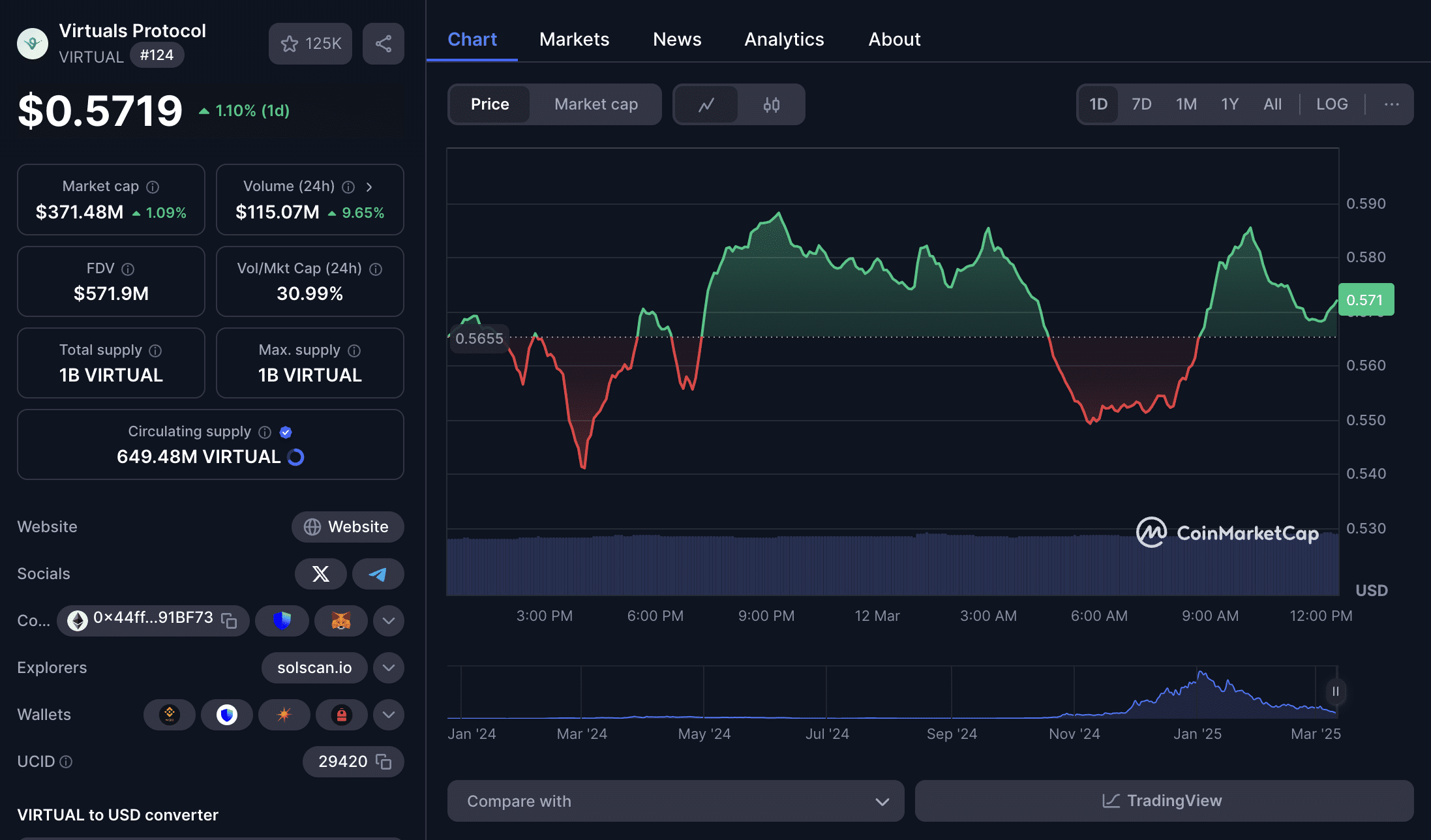Screen dimensions: 1431x840
Task: Open Volume (24h) info icon
Action: point(349,187)
